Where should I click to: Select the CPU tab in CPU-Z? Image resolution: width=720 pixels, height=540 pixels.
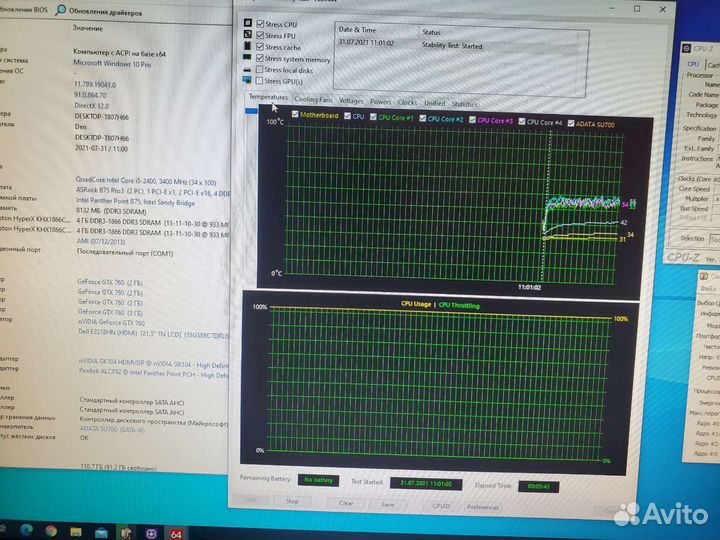(693, 64)
